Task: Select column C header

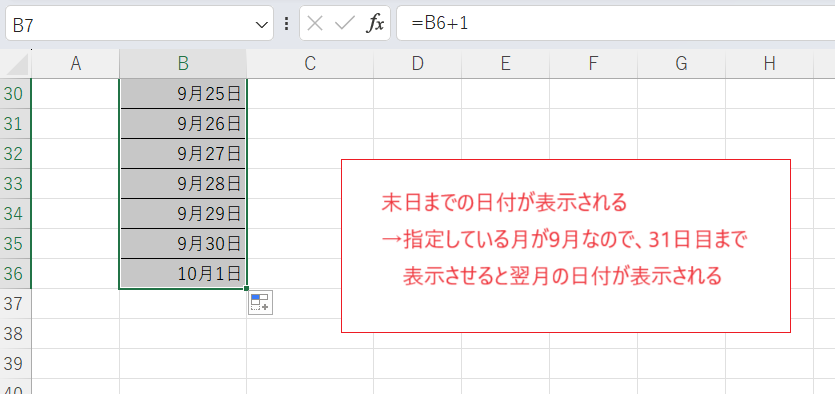Action: (310, 64)
